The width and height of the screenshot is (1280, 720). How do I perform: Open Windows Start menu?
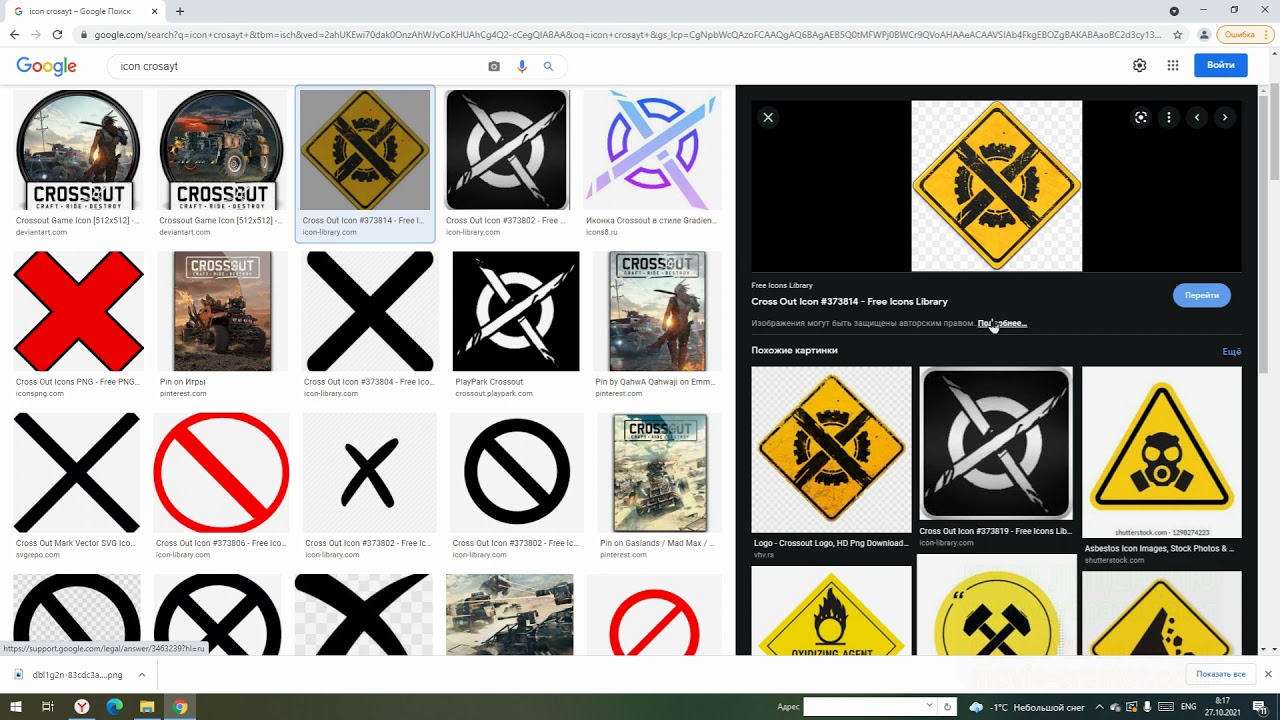(x=15, y=707)
